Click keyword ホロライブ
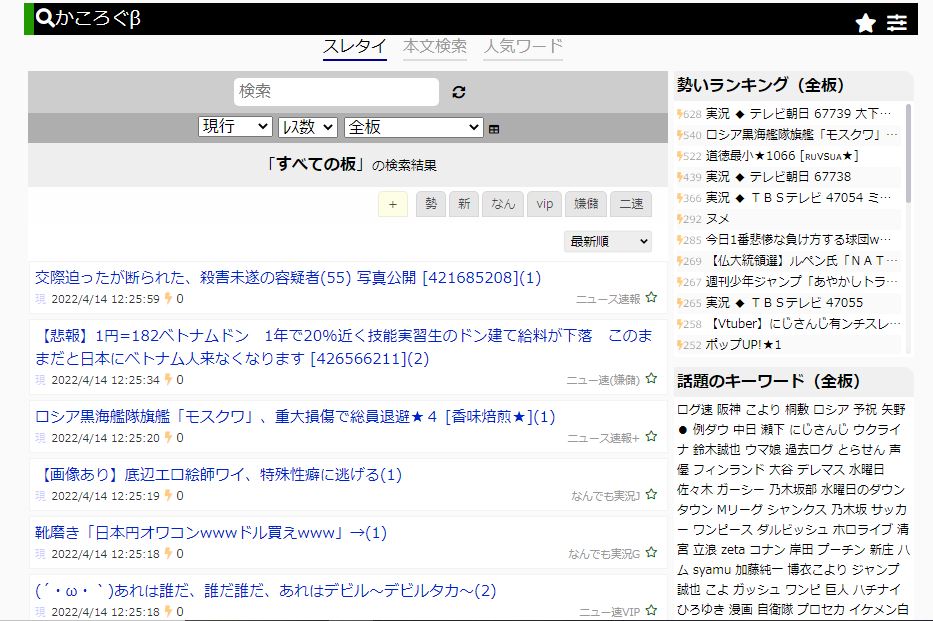 pos(862,529)
